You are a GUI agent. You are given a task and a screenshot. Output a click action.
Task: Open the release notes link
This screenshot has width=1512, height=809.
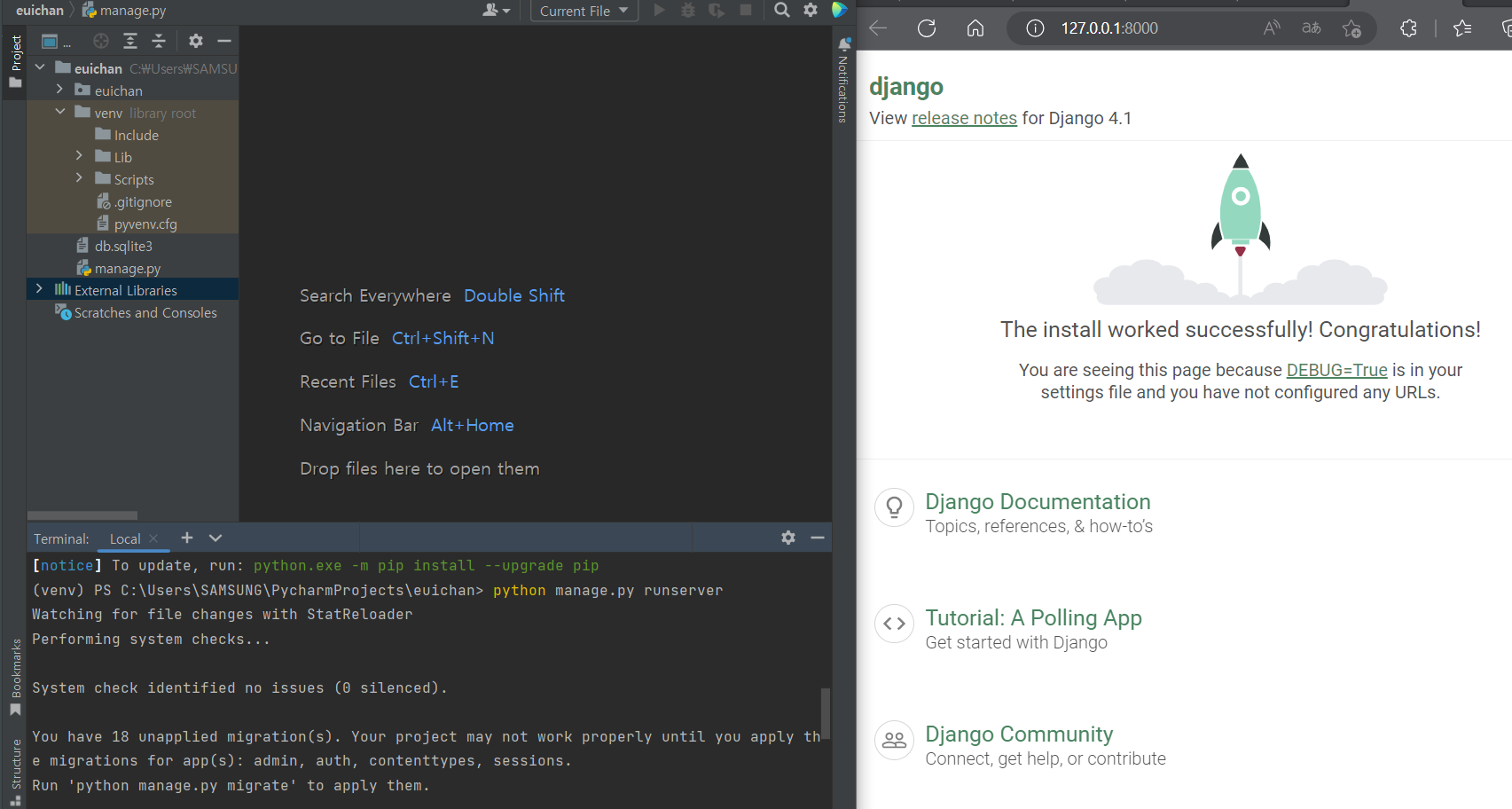[x=964, y=118]
